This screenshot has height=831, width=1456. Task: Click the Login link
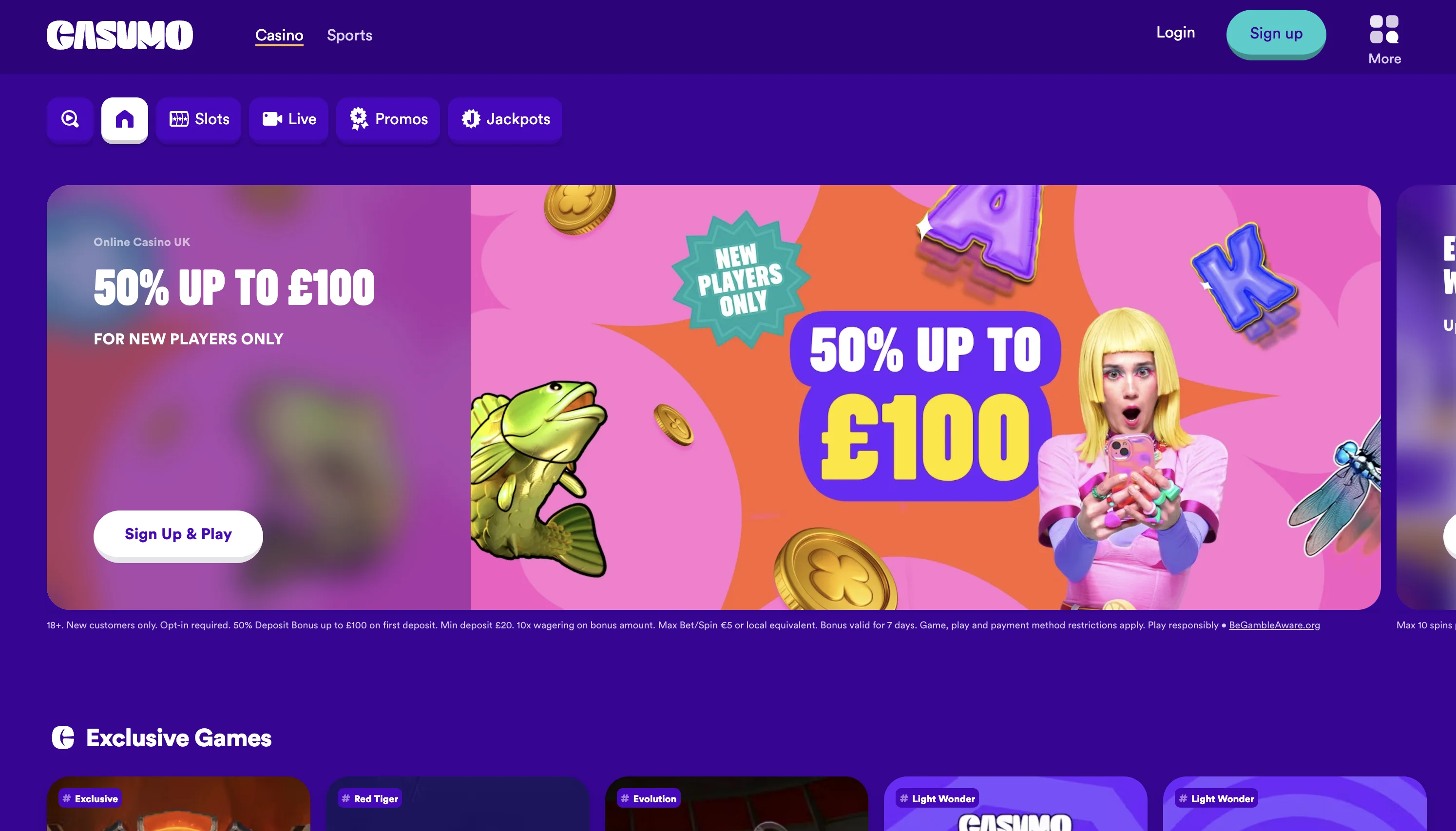coord(1175,33)
